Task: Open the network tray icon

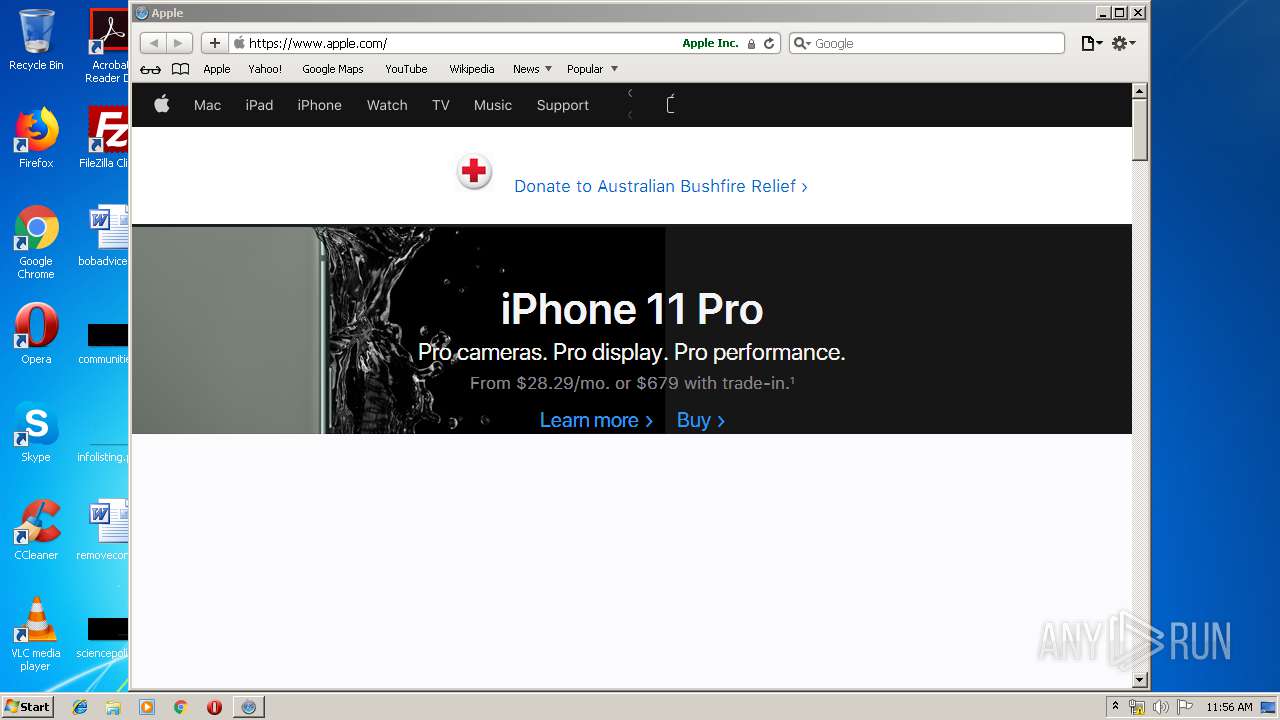Action: 1137,707
